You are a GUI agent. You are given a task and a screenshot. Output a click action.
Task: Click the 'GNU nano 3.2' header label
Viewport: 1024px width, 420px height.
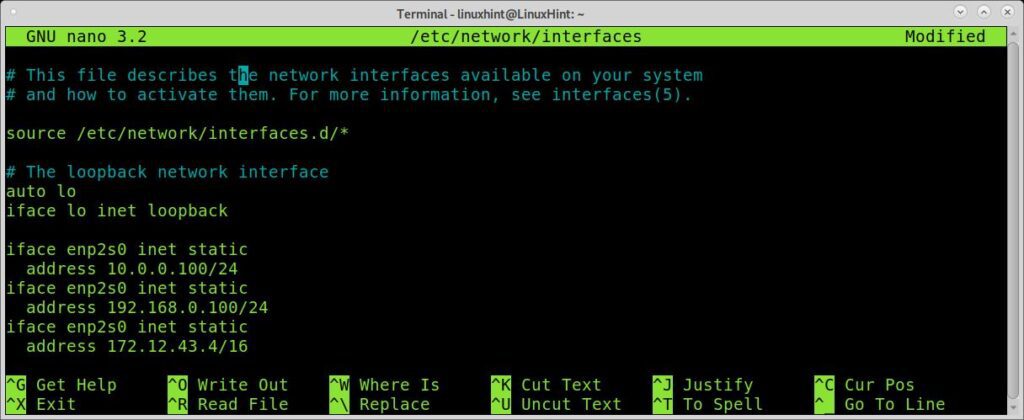86,37
